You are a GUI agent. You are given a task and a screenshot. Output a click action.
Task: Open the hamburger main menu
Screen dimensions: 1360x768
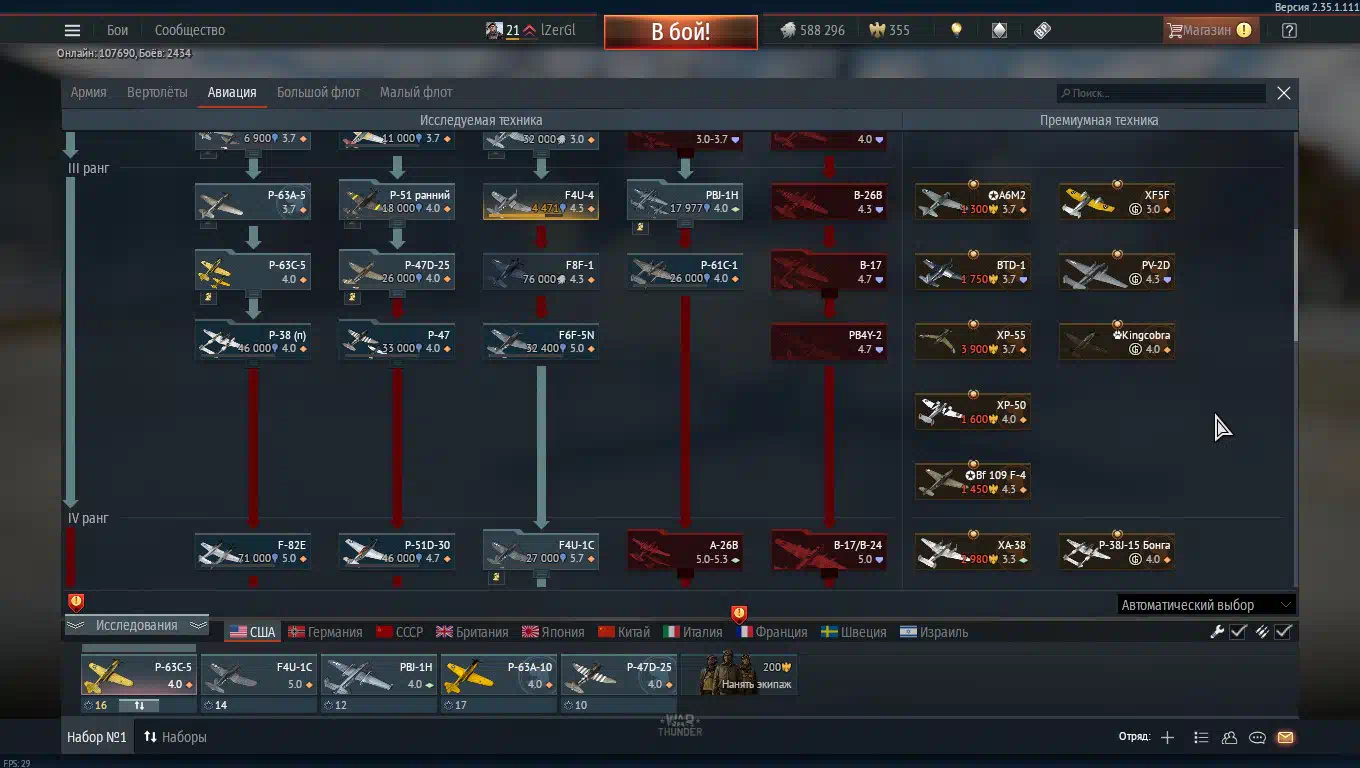72,30
